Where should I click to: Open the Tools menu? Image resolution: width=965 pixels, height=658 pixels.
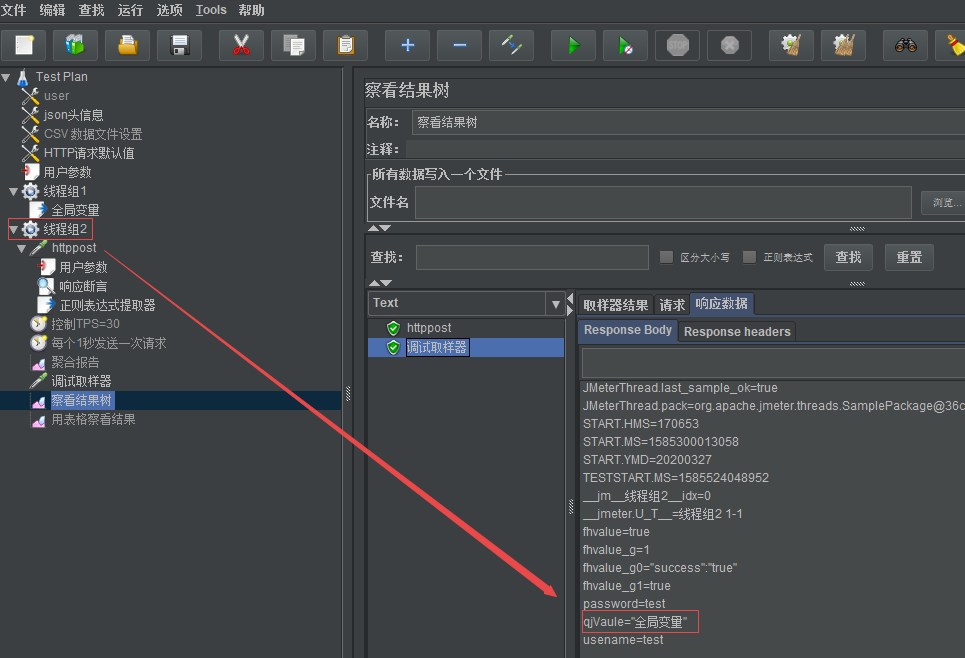point(211,10)
